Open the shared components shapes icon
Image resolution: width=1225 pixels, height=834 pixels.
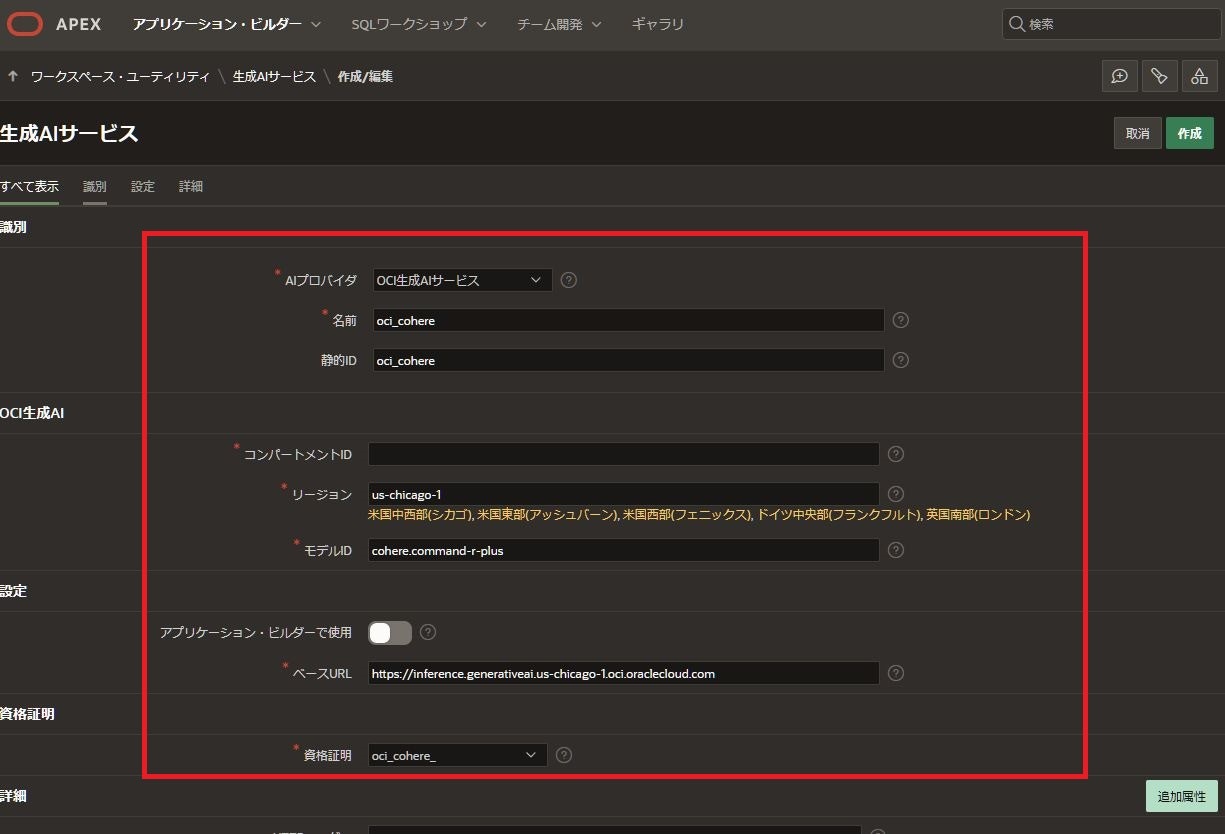tap(1199, 76)
